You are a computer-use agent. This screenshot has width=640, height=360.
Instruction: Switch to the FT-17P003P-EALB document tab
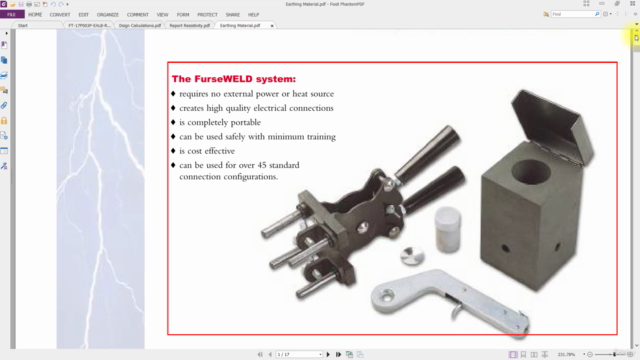pos(89,25)
